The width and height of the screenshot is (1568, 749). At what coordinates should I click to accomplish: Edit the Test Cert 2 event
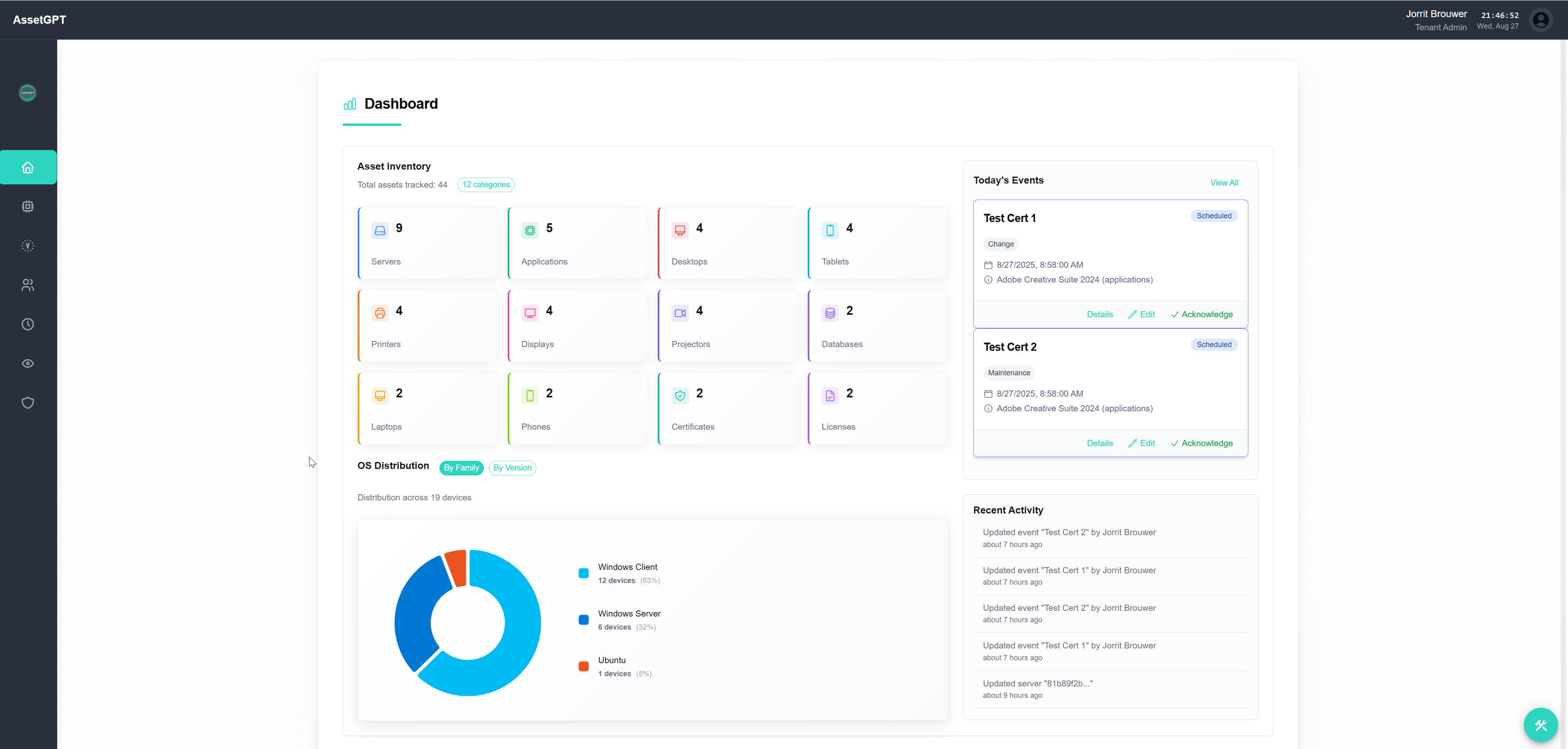point(1141,443)
